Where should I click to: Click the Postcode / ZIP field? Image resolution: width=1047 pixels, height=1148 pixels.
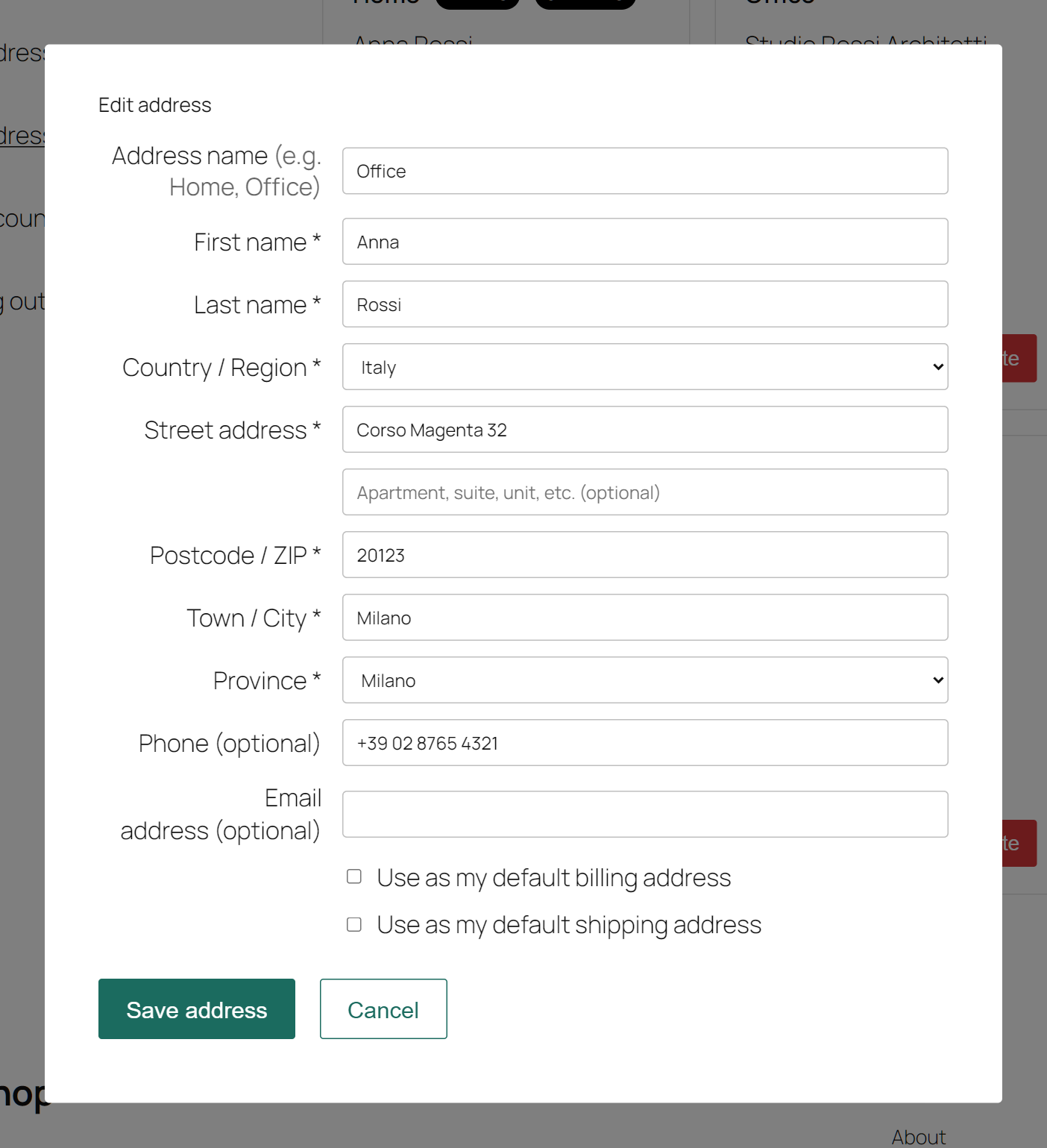(645, 555)
